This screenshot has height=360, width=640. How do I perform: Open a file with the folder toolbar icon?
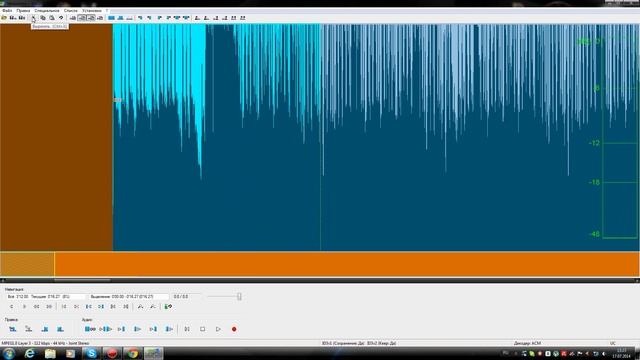[x=4, y=18]
